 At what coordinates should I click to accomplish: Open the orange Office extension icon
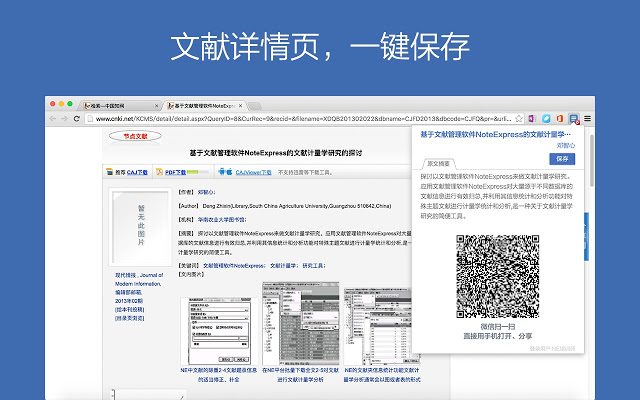click(560, 118)
